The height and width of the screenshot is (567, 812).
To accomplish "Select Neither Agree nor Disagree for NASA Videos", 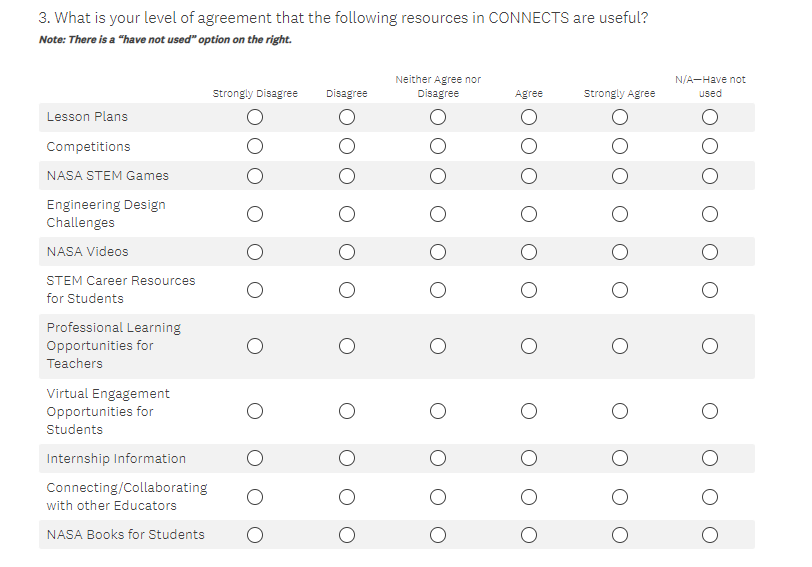I will tap(437, 252).
